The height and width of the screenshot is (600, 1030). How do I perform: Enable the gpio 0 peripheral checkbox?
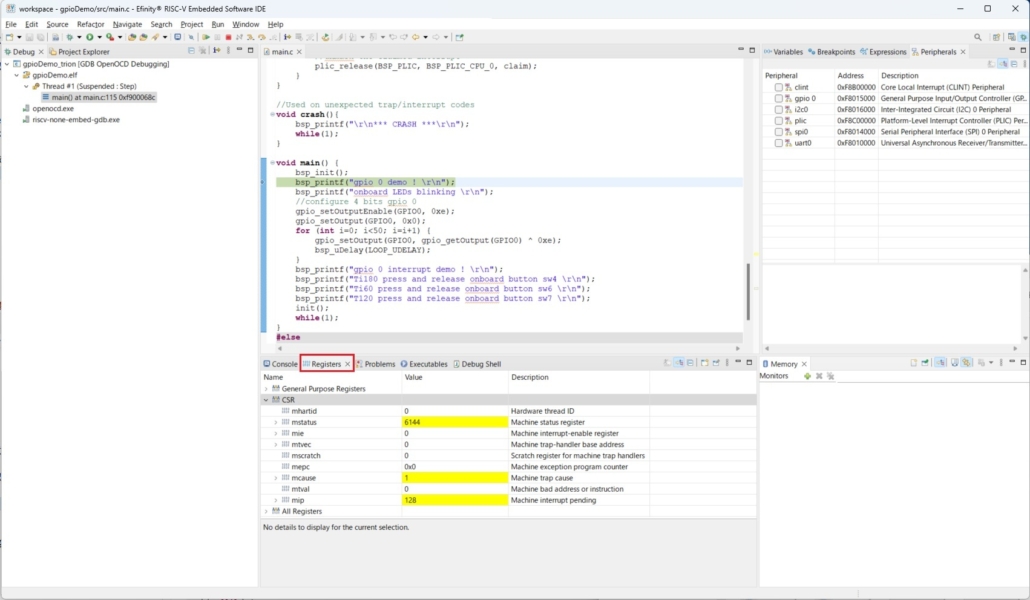click(x=778, y=99)
